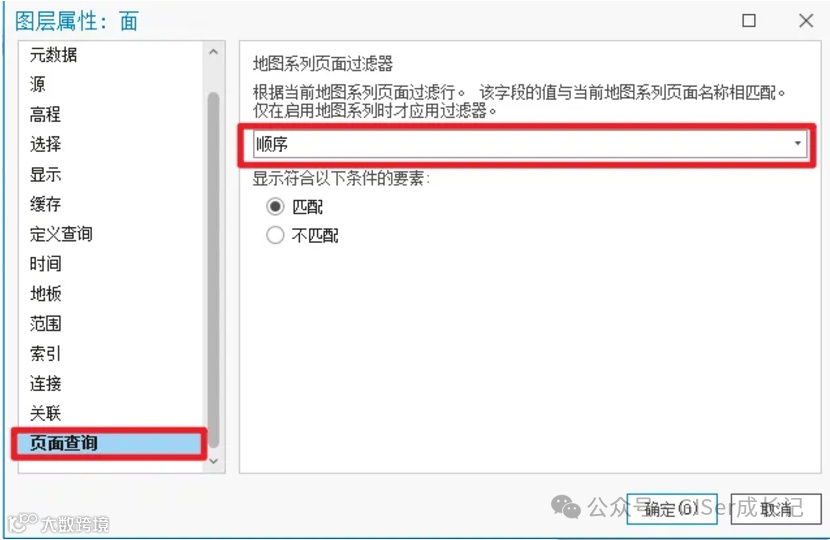
Task: Click the 取消 button
Action: 776,509
